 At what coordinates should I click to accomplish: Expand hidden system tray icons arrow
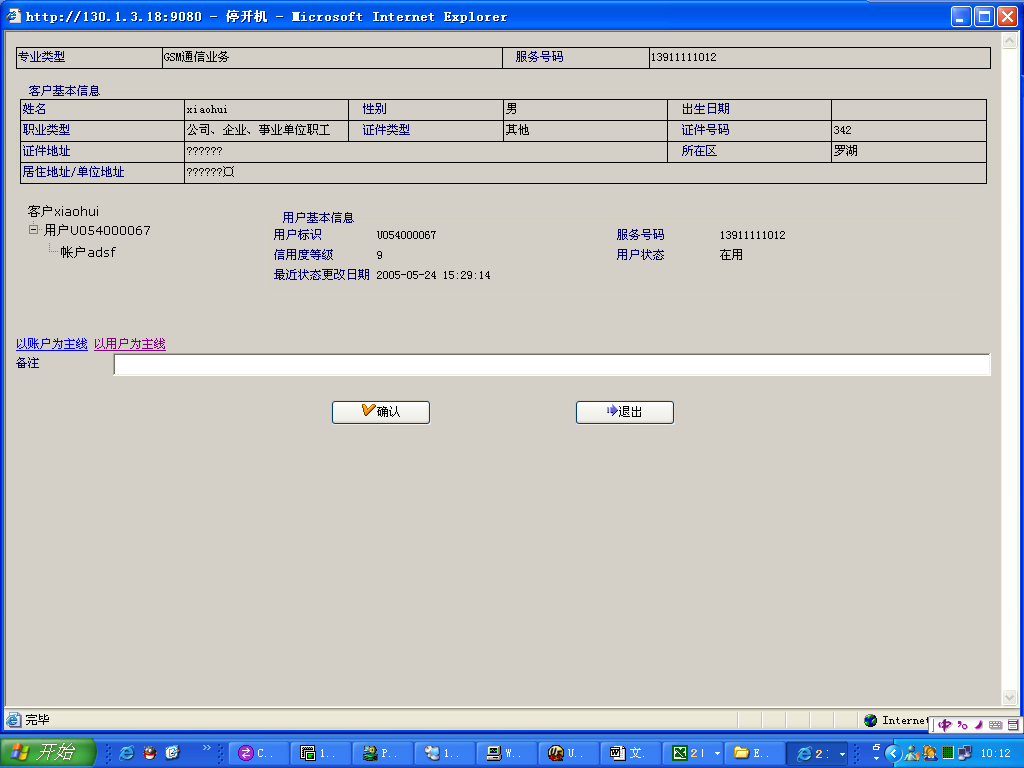pyautogui.click(x=895, y=753)
